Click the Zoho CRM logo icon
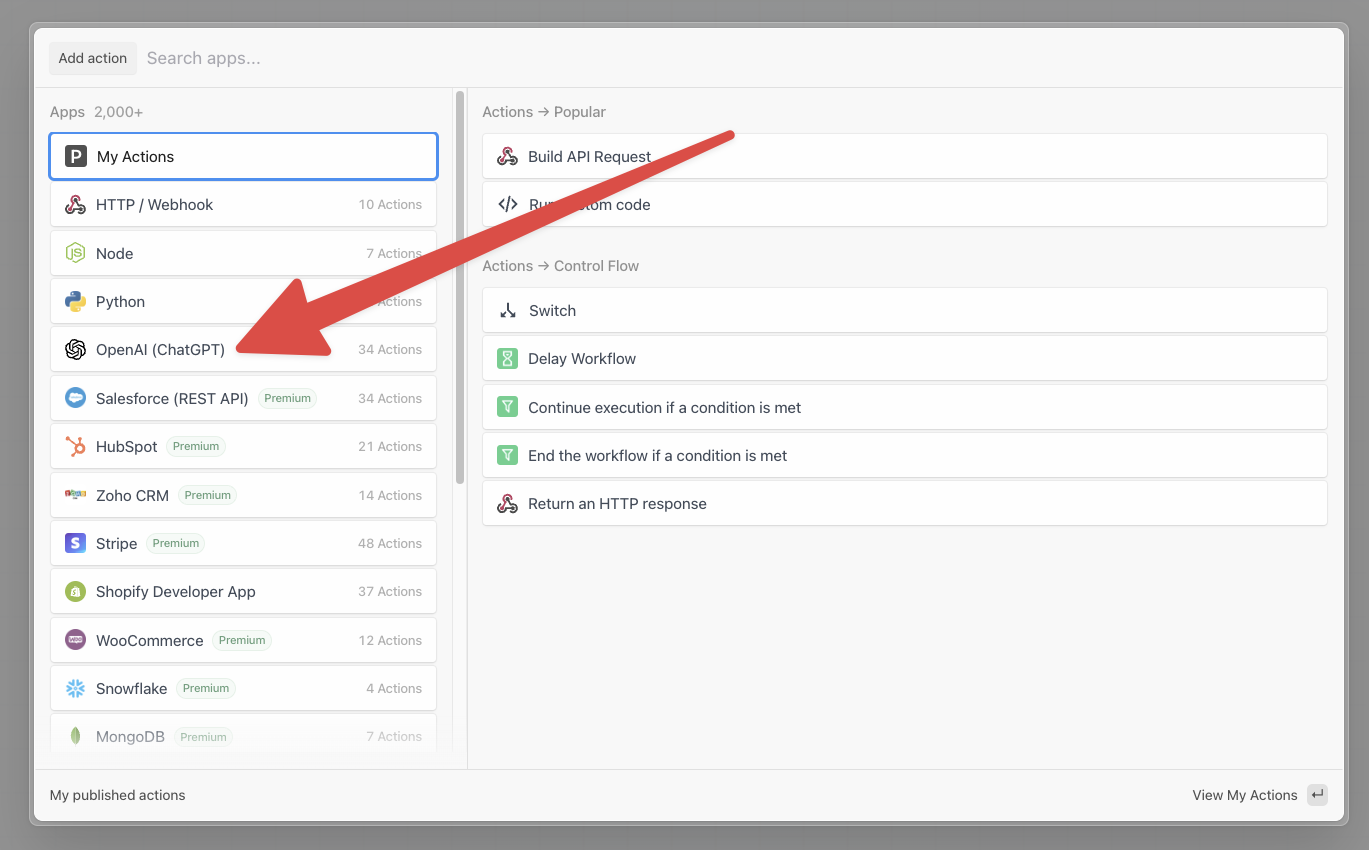The height and width of the screenshot is (850, 1369). (x=75, y=495)
